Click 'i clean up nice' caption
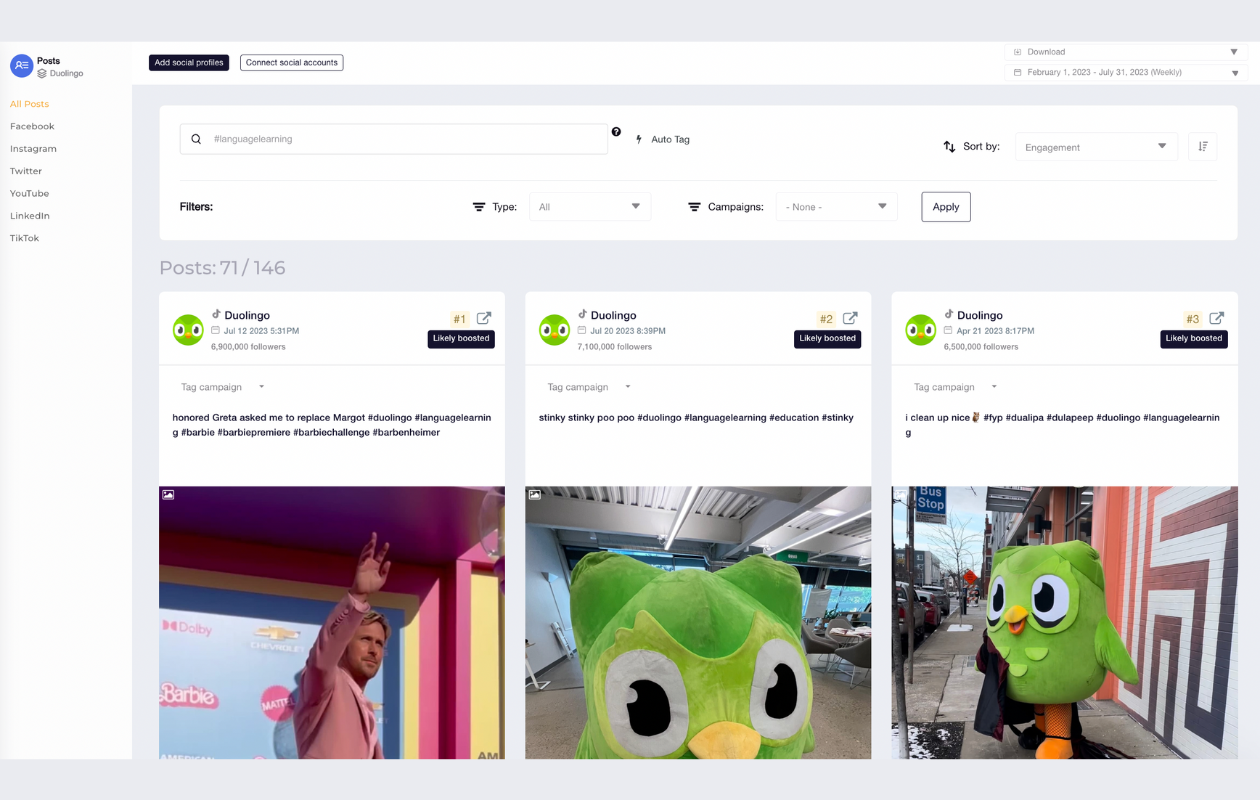 pos(1063,425)
